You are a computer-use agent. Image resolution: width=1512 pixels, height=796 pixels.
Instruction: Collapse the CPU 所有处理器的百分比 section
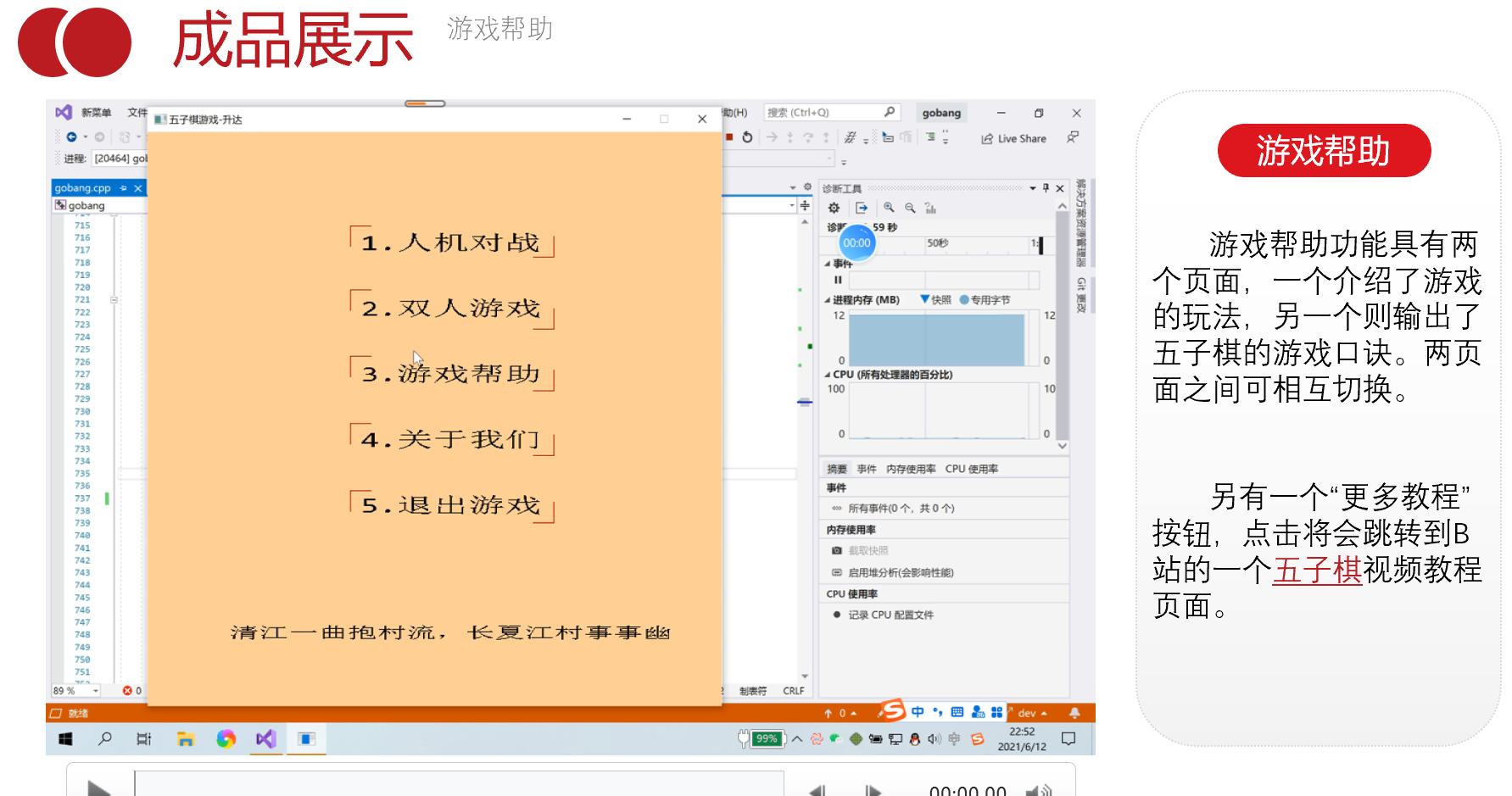click(x=827, y=374)
